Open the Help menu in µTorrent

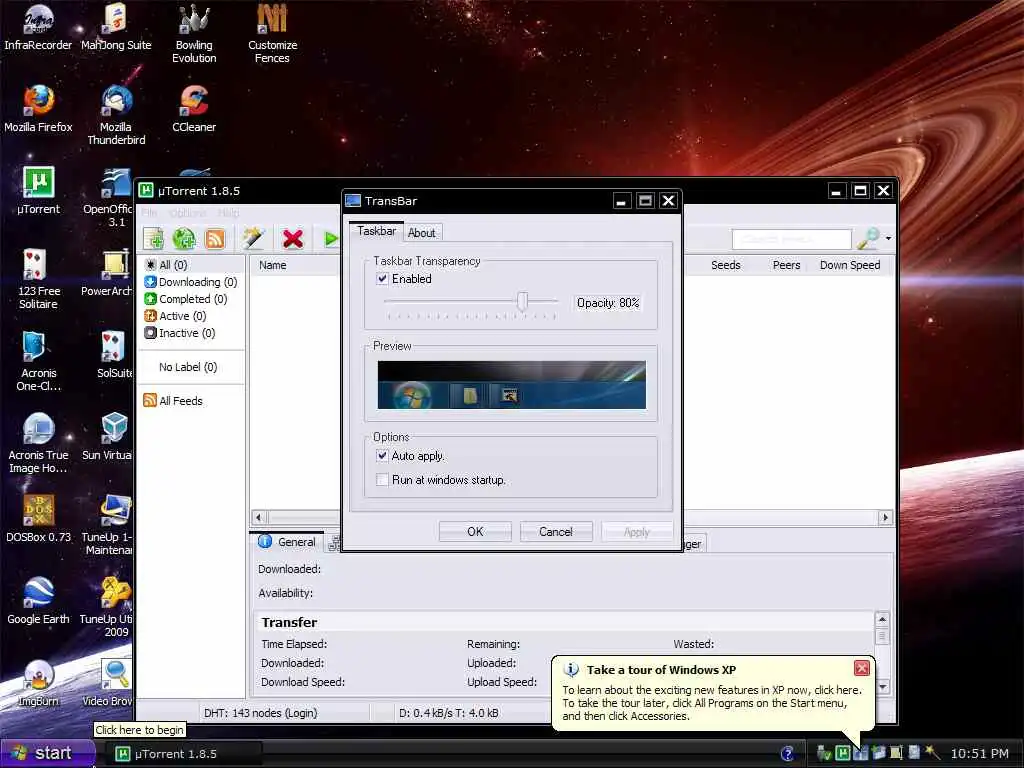pos(228,213)
